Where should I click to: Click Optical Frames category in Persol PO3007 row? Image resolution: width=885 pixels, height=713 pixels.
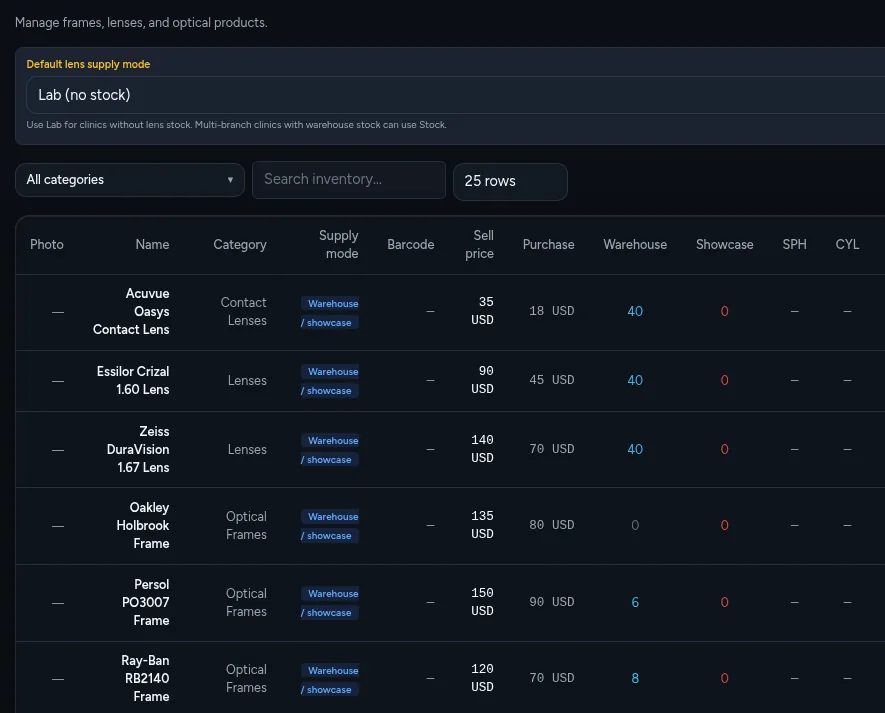coord(246,602)
